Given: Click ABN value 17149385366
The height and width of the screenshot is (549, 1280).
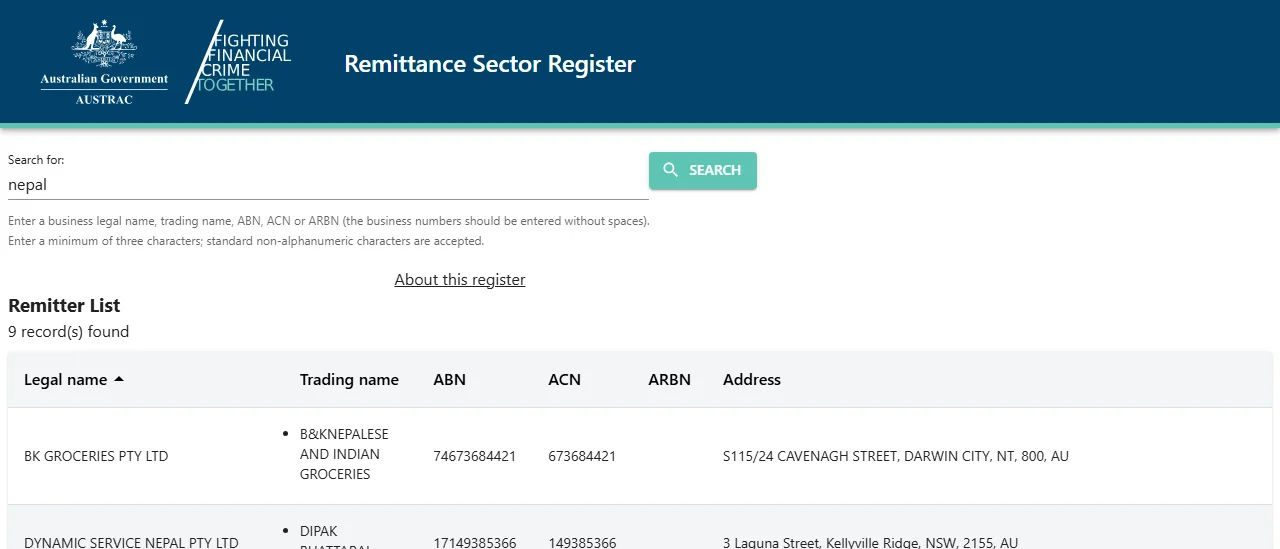Looking at the screenshot, I should [x=474, y=543].
